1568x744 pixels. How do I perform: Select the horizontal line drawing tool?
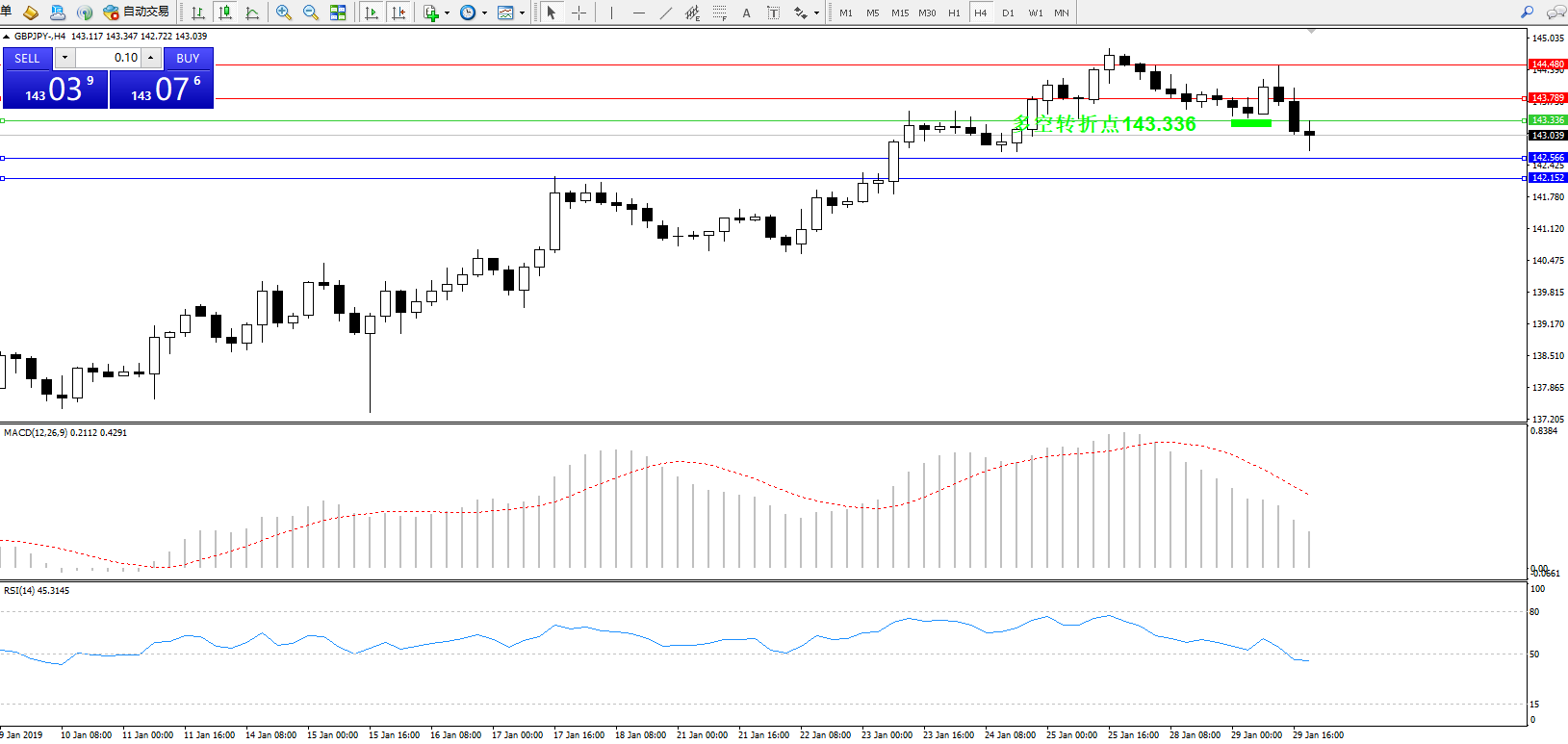638,13
